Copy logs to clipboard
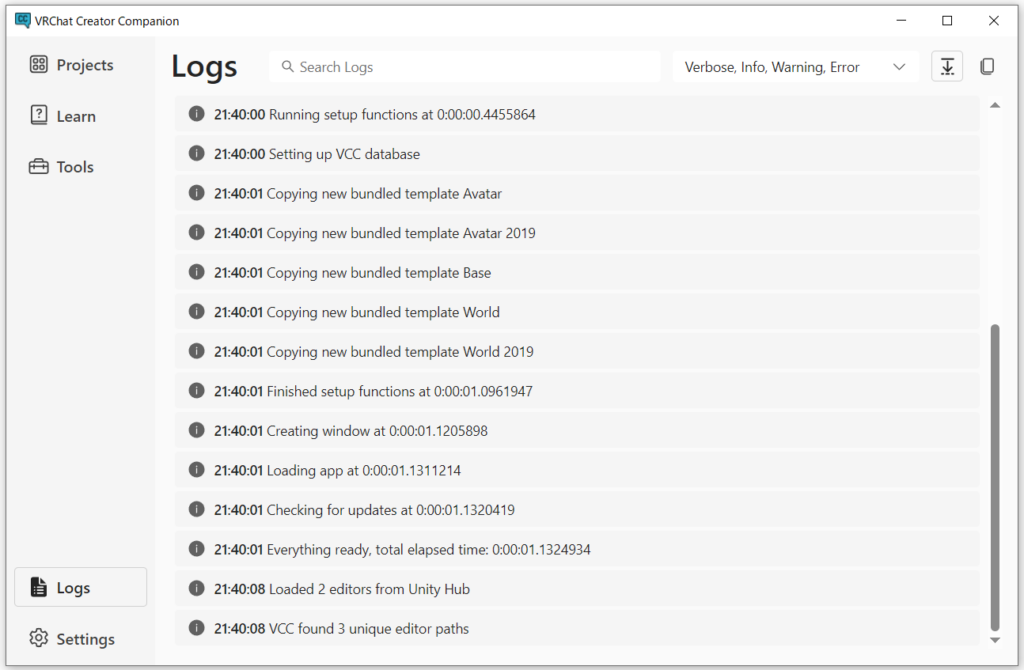Screen dimensions: 1024x670 (x=987, y=67)
